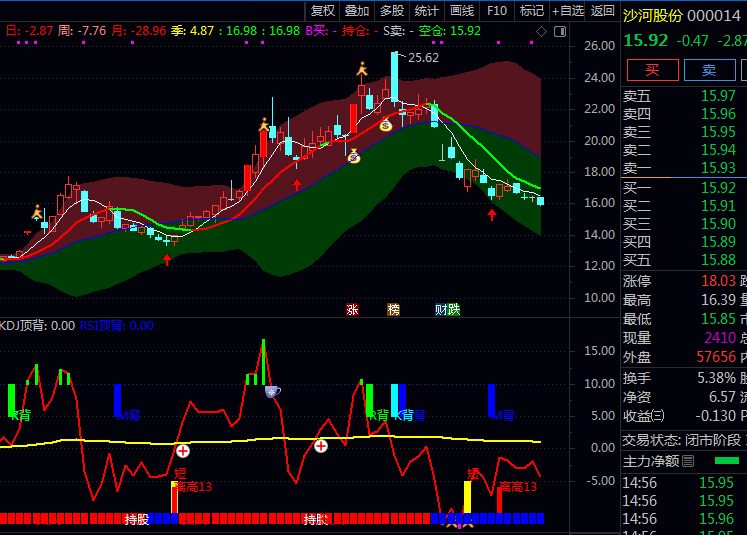Click the 换手 5.38% value

pos(717,378)
